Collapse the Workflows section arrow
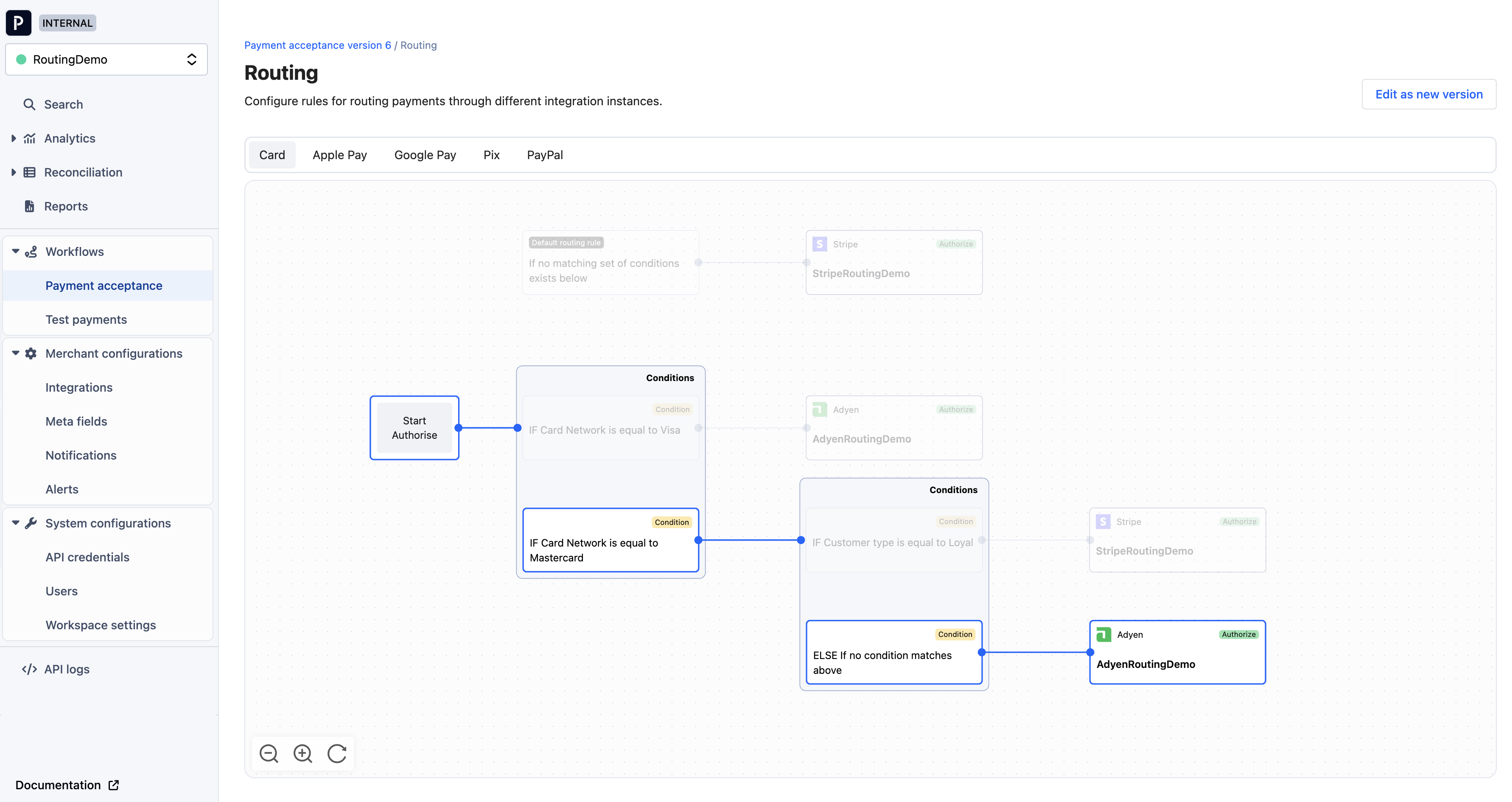The height and width of the screenshot is (802, 1512). click(15, 251)
